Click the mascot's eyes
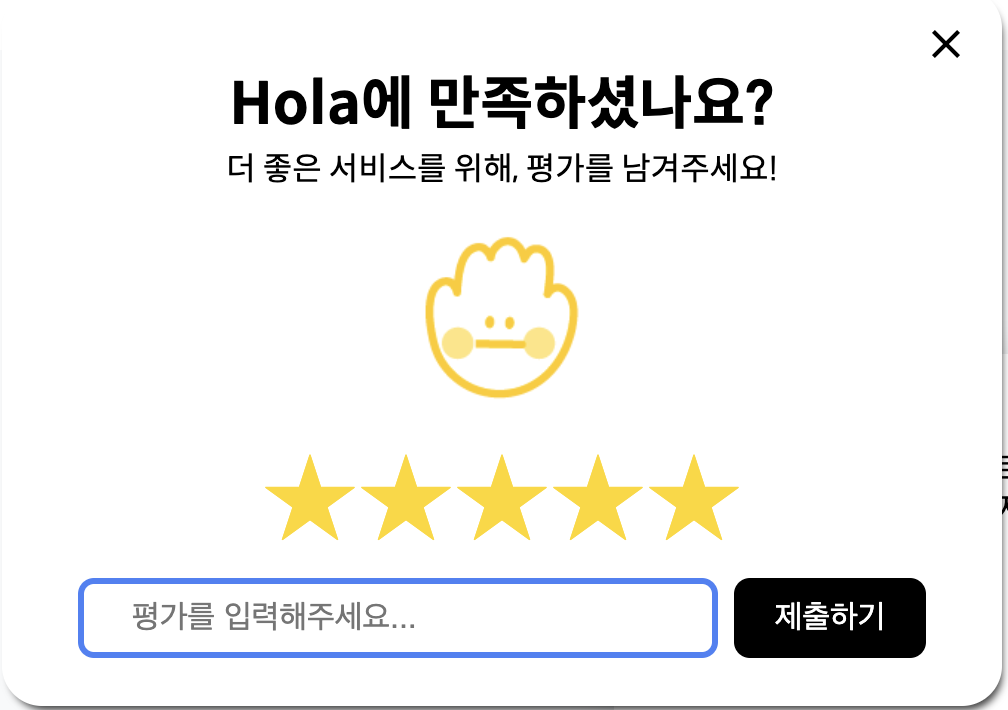This screenshot has width=1008, height=710. [x=500, y=322]
